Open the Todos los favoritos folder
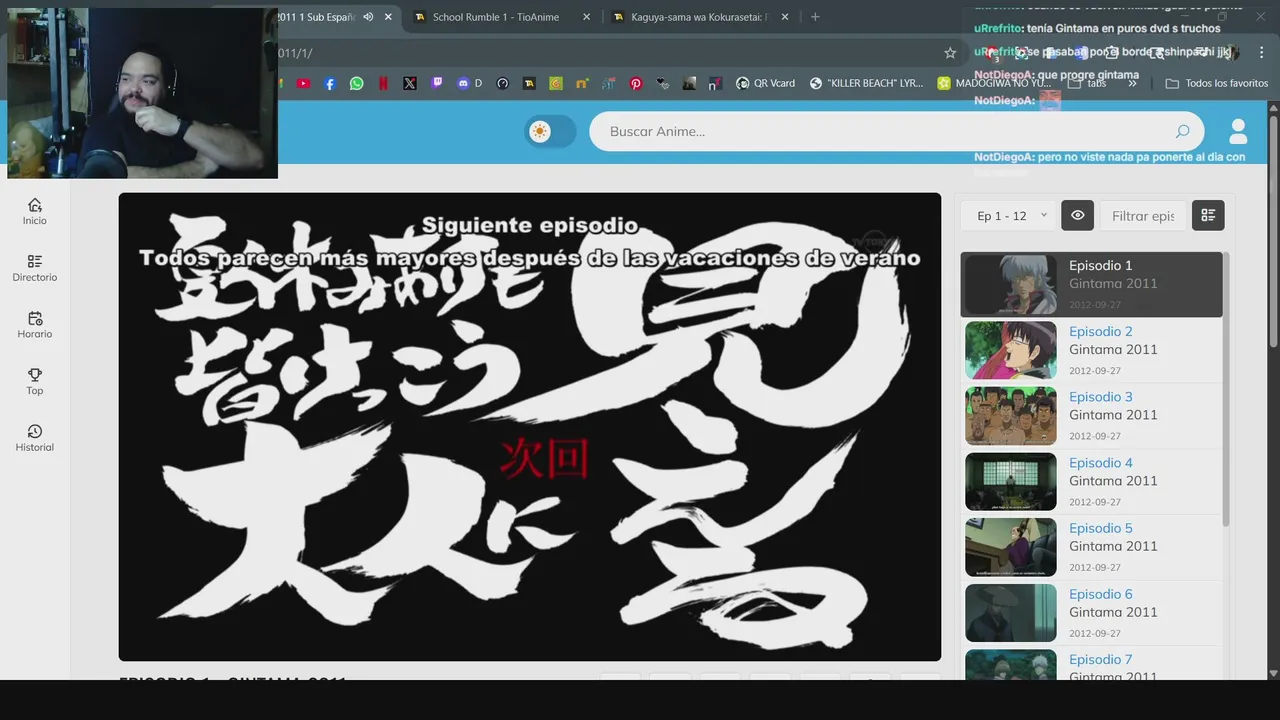 click(1216, 83)
